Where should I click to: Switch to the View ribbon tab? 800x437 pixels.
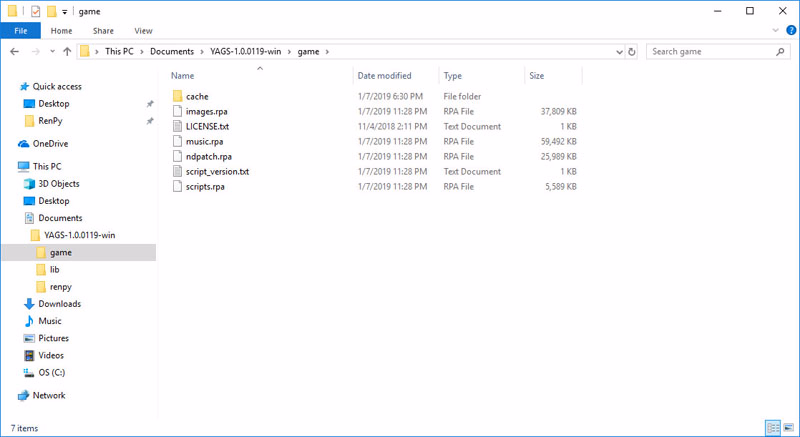143,31
